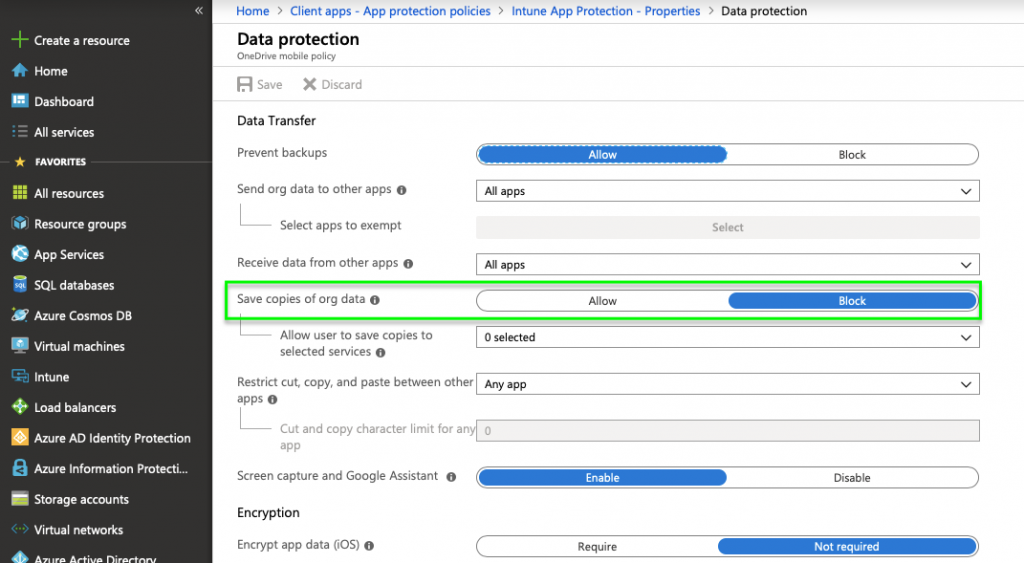Click the Load balancers icon
Image resolution: width=1024 pixels, height=563 pixels.
pos(18,408)
